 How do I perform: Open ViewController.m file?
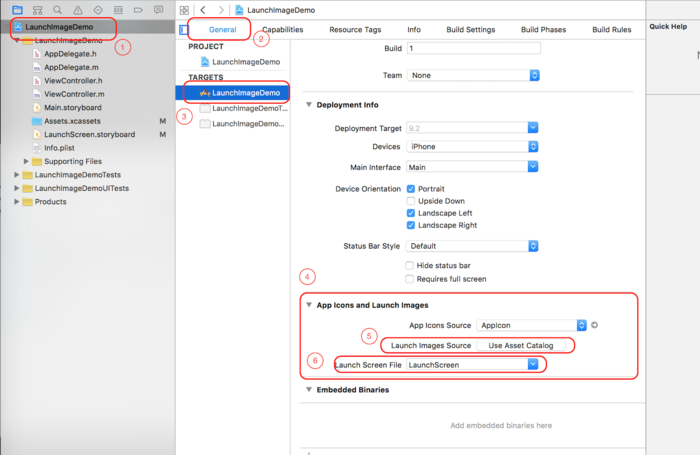click(x=74, y=94)
